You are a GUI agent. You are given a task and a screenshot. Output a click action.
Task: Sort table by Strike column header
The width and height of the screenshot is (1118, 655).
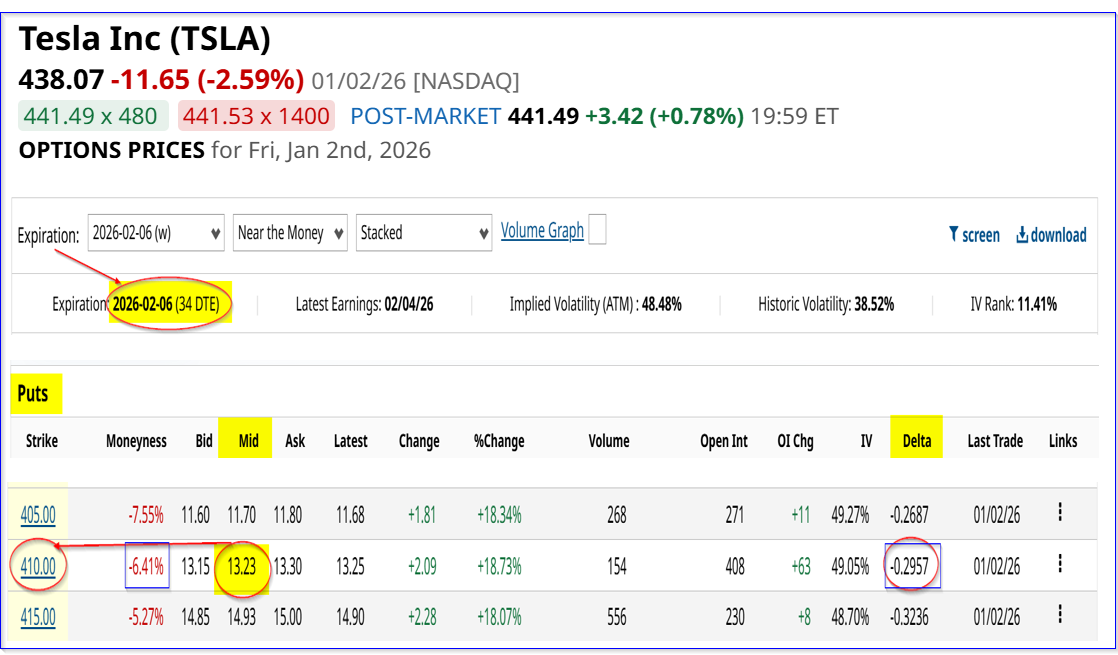pos(41,440)
